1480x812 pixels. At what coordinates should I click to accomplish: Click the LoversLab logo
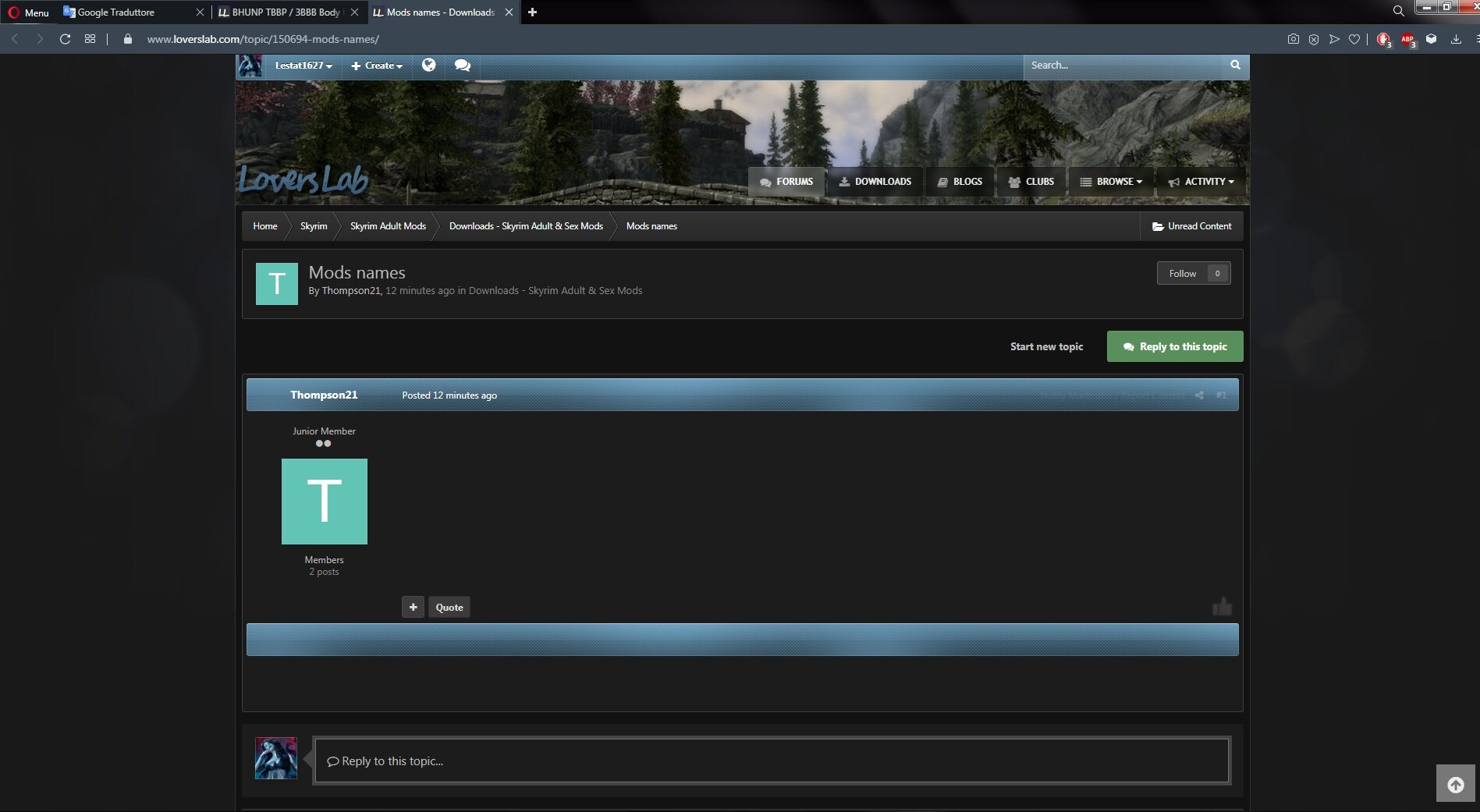click(303, 179)
